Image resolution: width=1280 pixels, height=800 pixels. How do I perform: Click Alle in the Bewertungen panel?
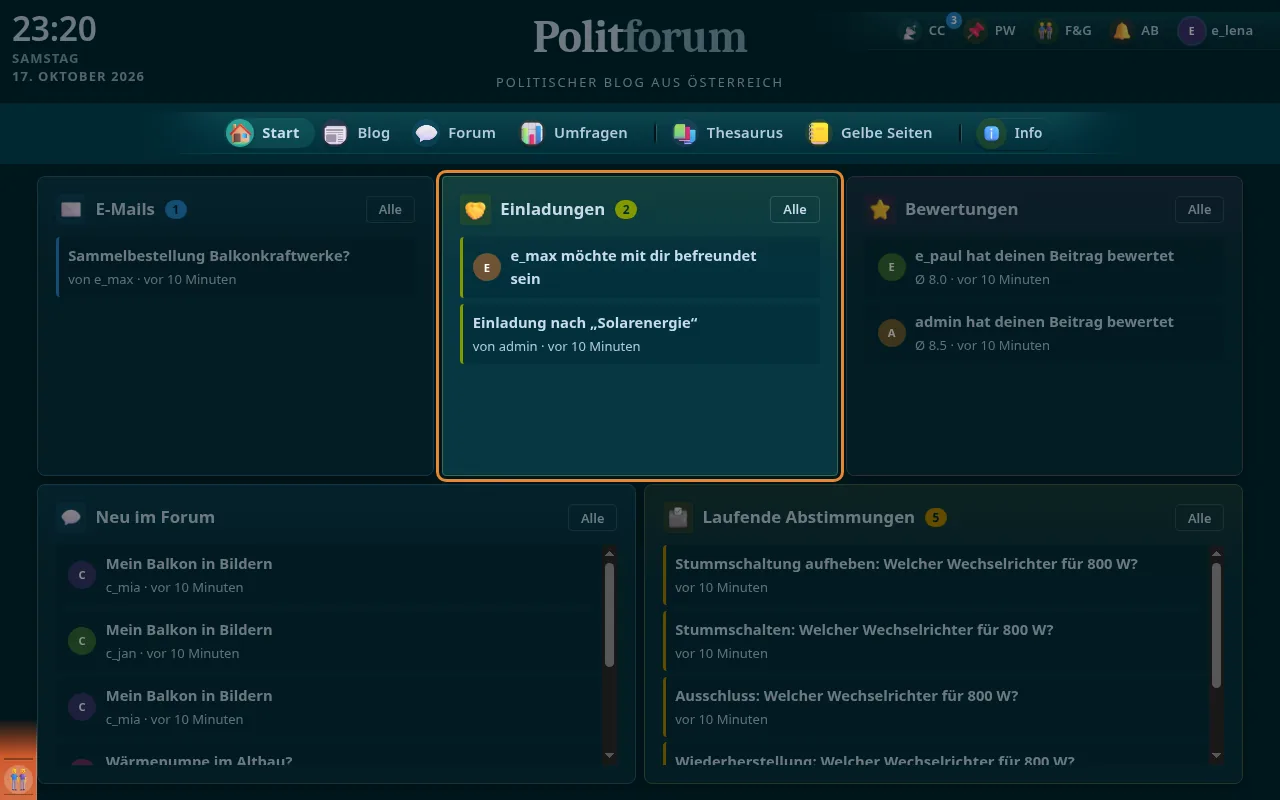click(x=1199, y=210)
